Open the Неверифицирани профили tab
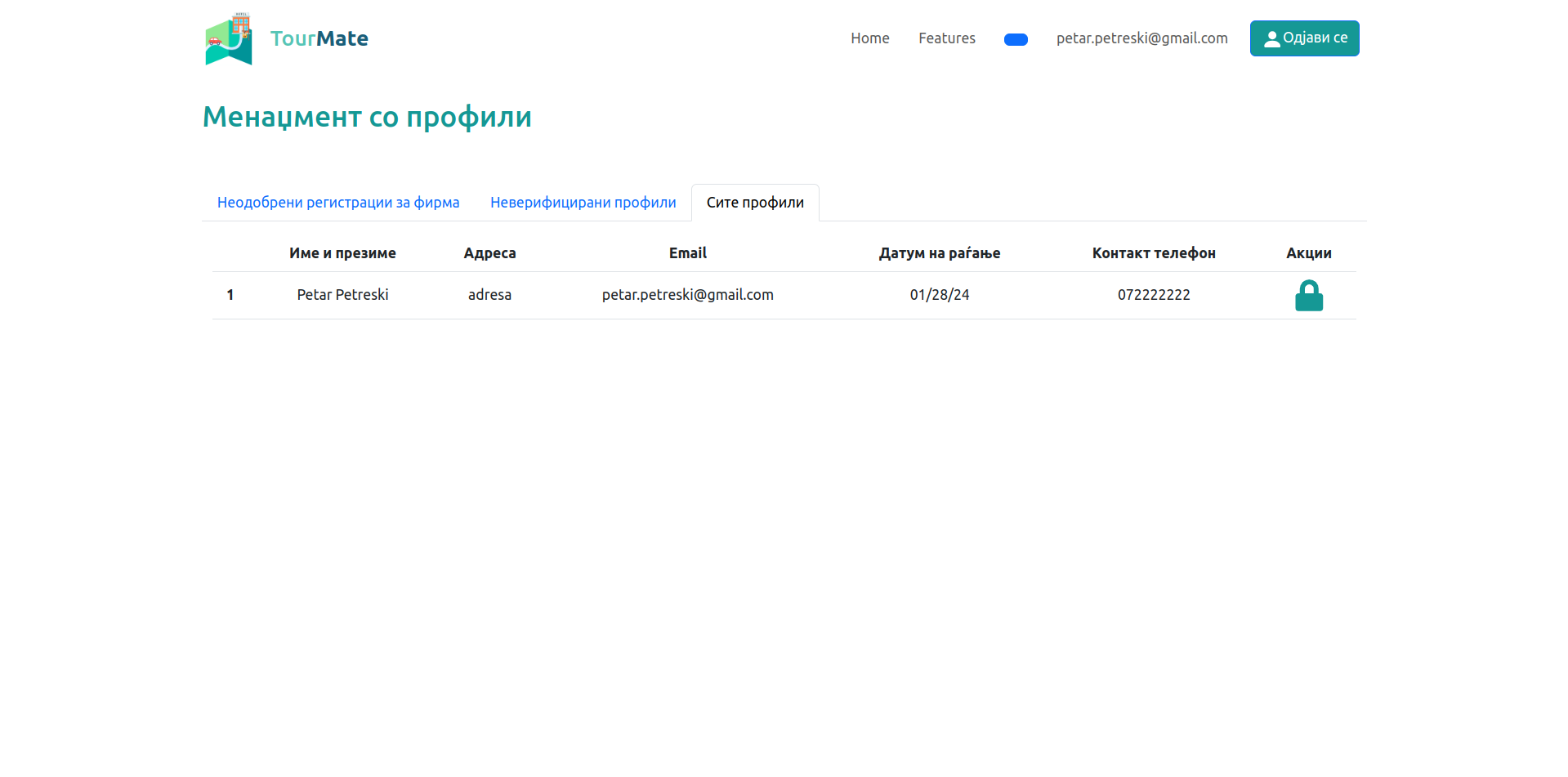 click(583, 203)
